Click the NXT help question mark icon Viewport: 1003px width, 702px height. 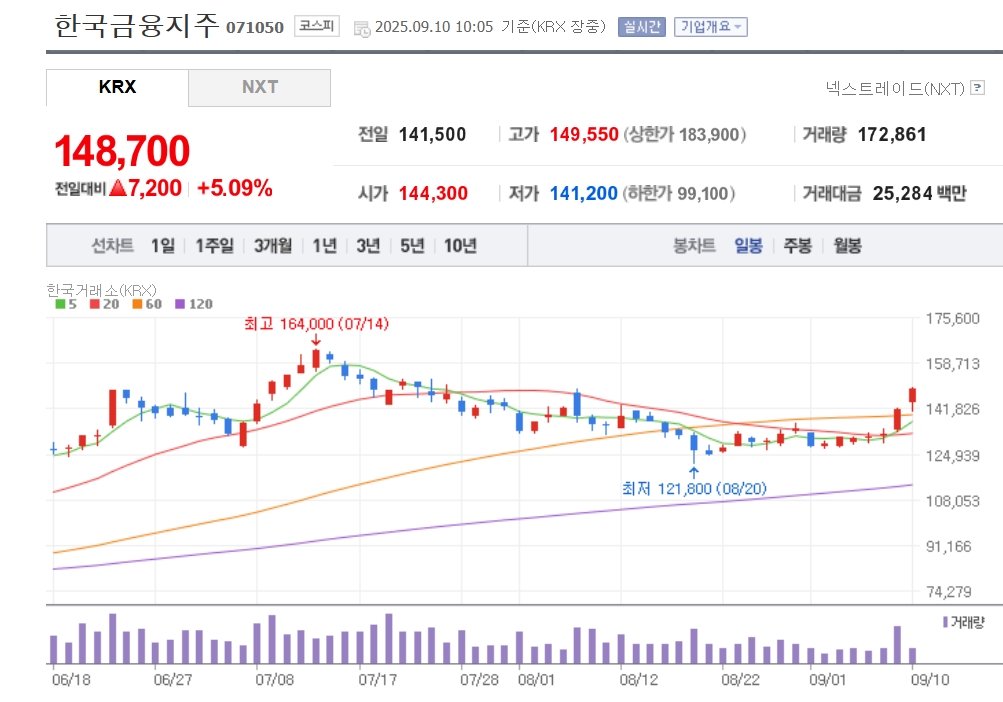[977, 87]
